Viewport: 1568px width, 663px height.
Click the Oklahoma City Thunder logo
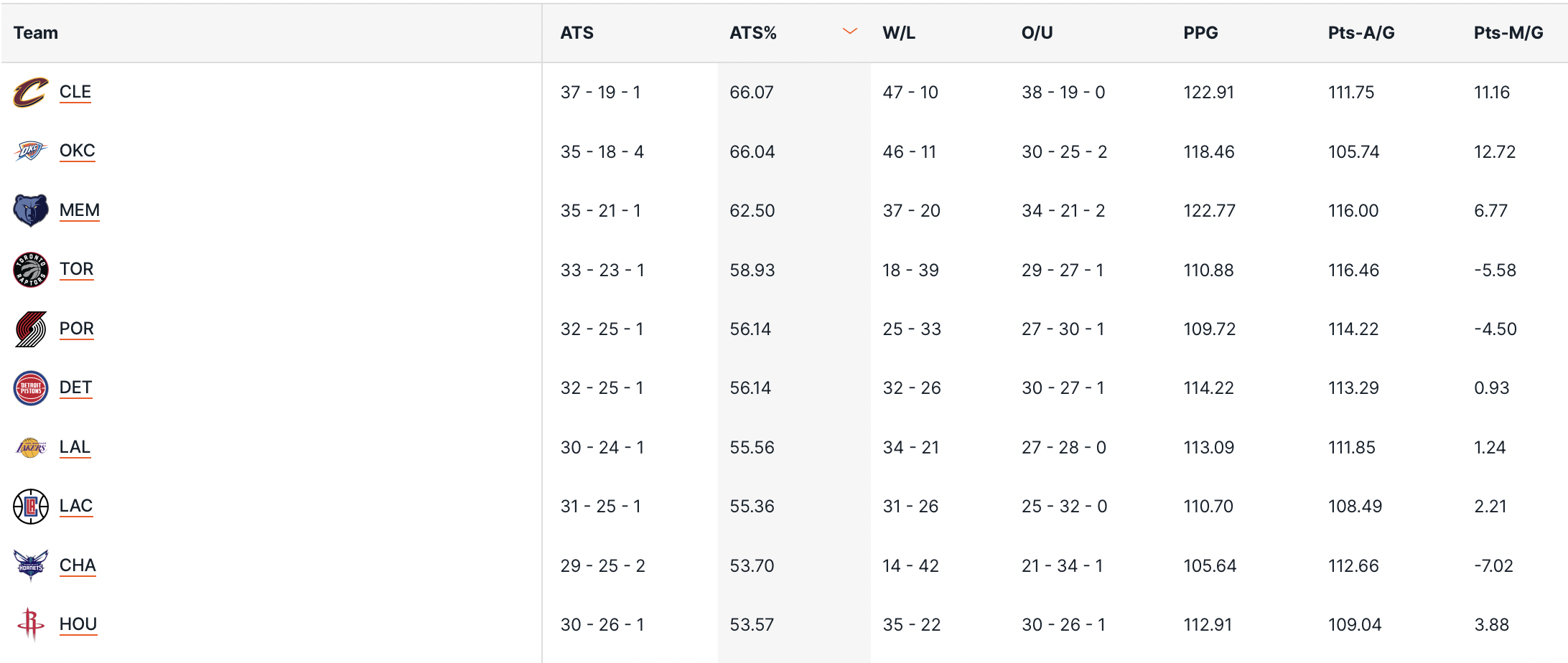pyautogui.click(x=30, y=151)
